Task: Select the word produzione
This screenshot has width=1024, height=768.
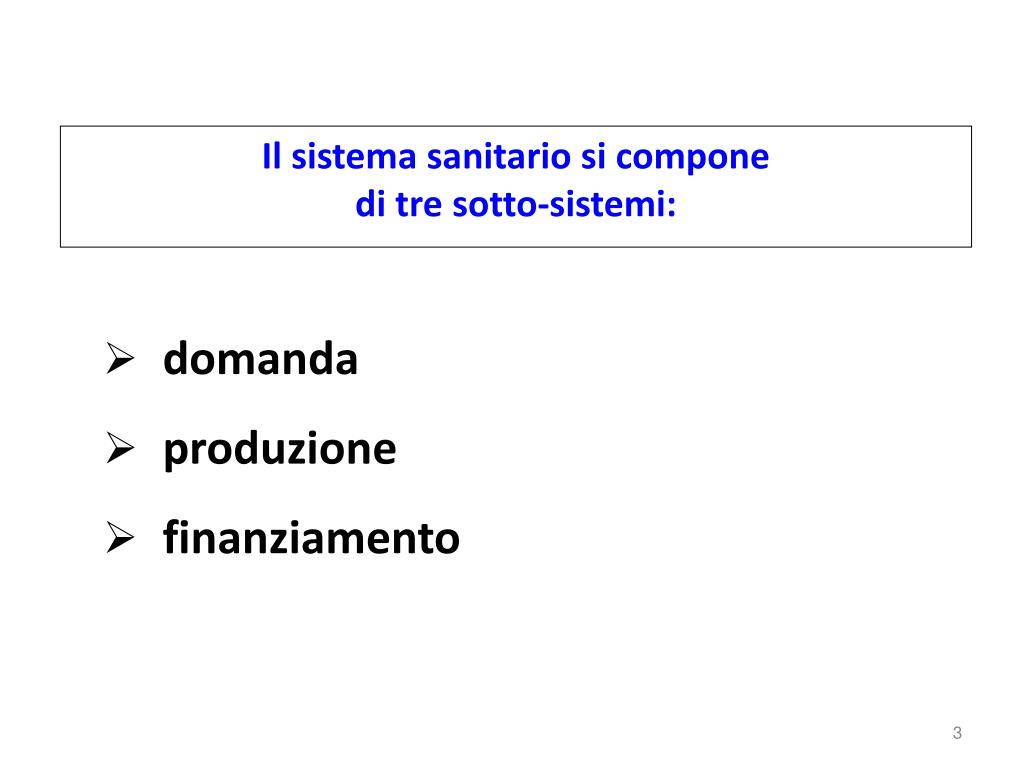Action: [x=280, y=449]
